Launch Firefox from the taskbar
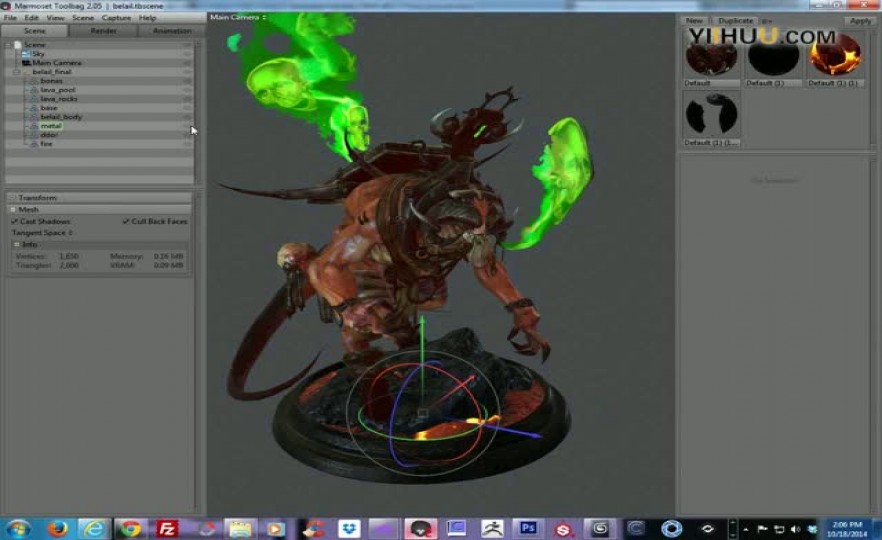The width and height of the screenshot is (882, 540). [x=57, y=529]
